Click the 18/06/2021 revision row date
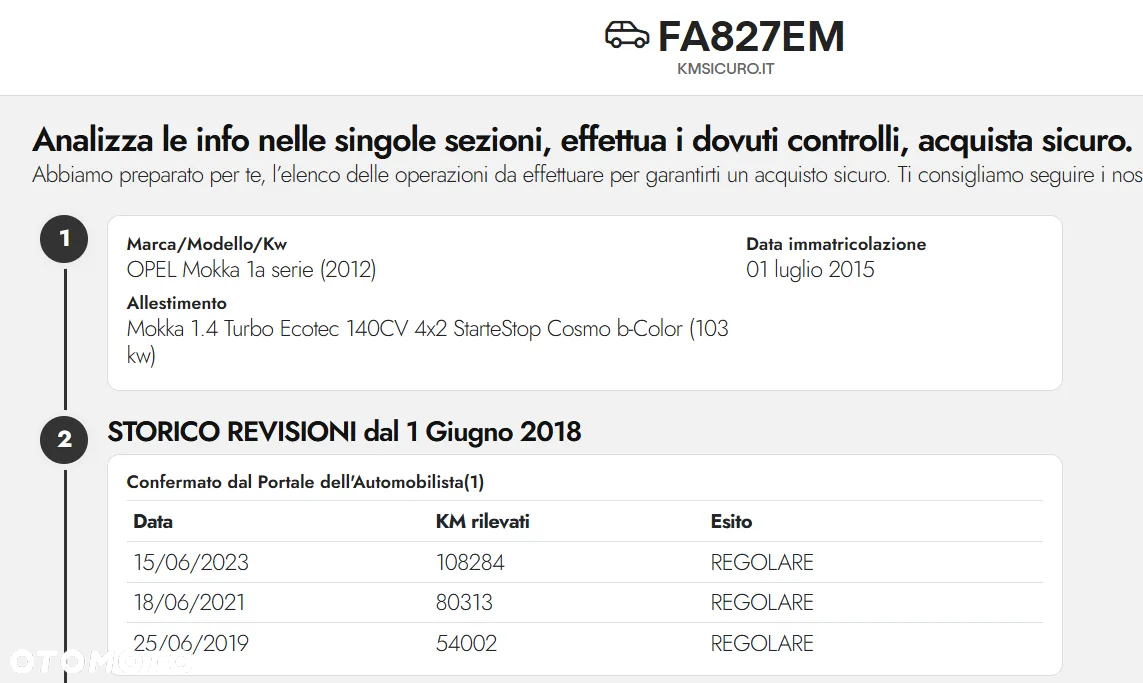1143x683 pixels. coord(189,602)
